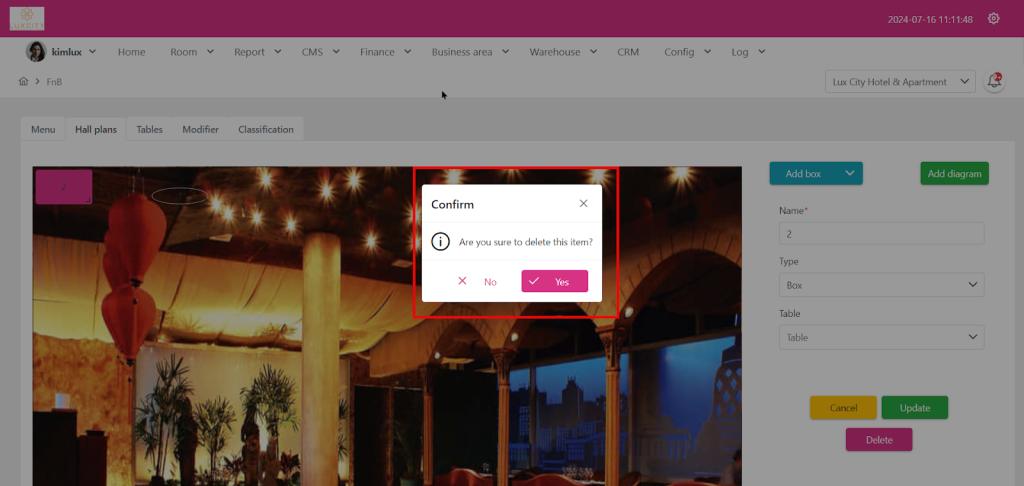
Task: Expand the Add box dropdown arrow
Action: (849, 174)
